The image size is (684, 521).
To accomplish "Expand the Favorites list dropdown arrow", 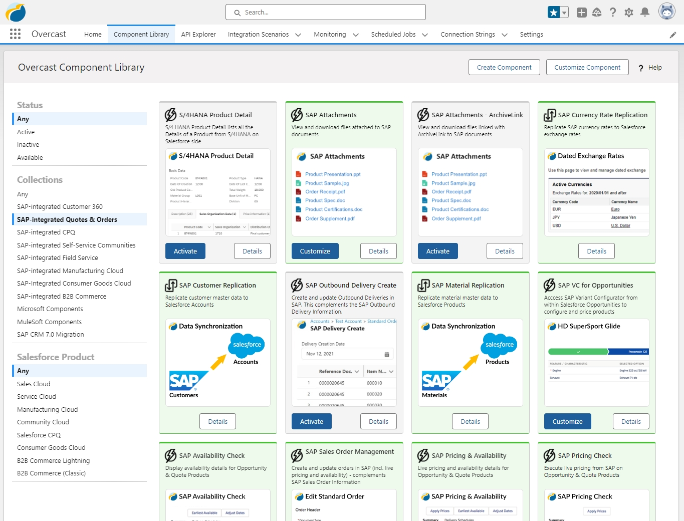I will click(x=564, y=12).
